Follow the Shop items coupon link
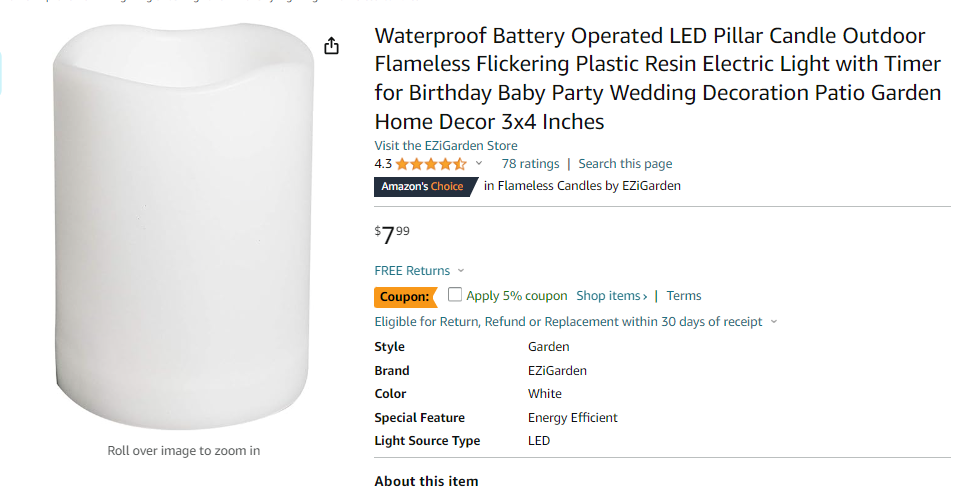Image resolution: width=972 pixels, height=493 pixels. [x=611, y=296]
